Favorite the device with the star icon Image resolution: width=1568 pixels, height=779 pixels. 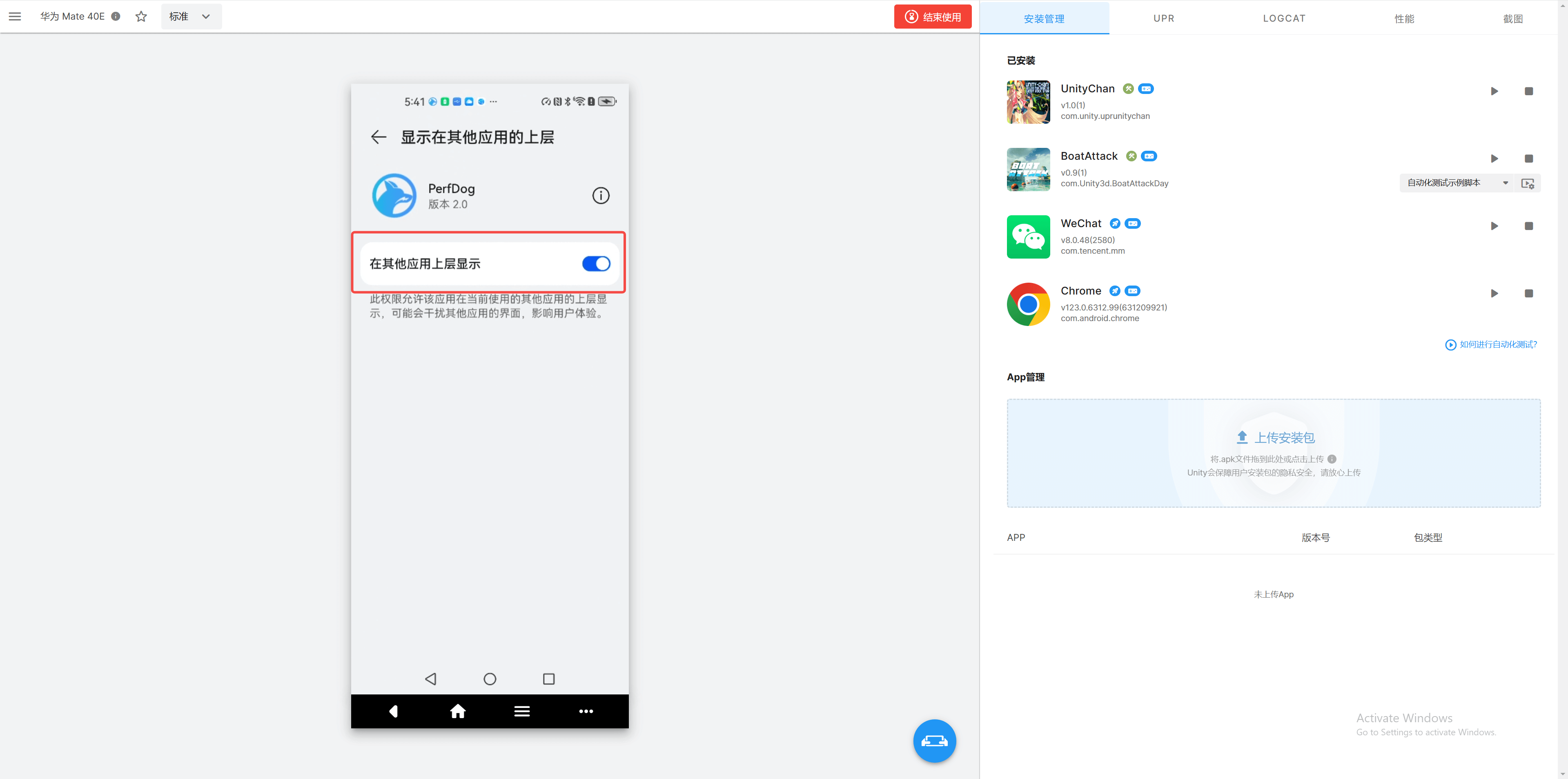click(141, 16)
